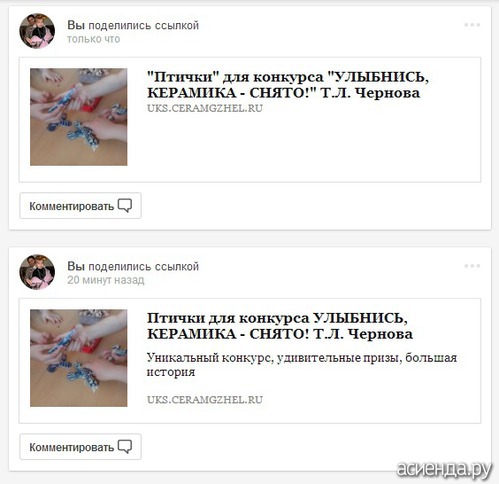This screenshot has width=499, height=484.
Task: Open UKS.CERAMGZHEL.RU domain link in second post
Action: [x=205, y=399]
